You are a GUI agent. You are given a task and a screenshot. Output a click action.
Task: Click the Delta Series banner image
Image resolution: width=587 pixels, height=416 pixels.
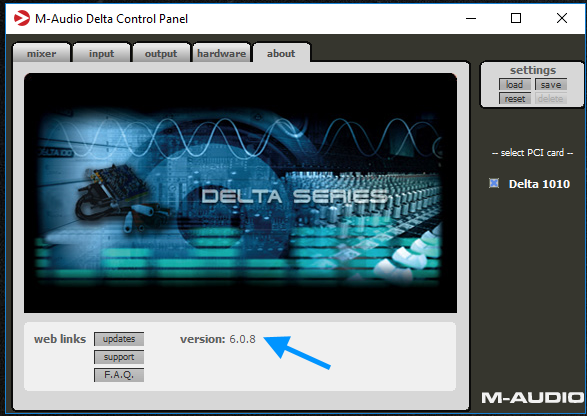pyautogui.click(x=240, y=193)
